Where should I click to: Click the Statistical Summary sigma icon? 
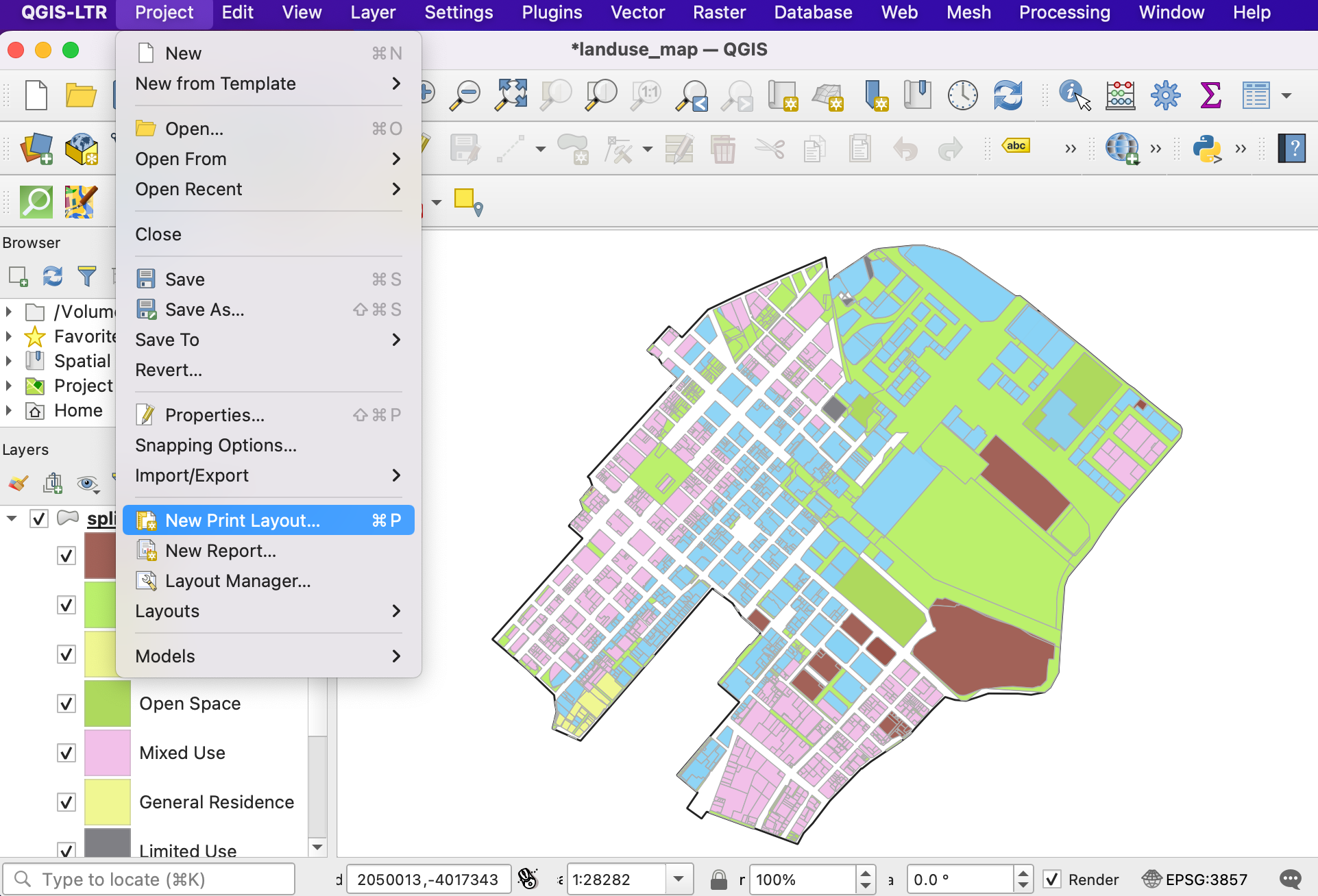pyautogui.click(x=1210, y=95)
